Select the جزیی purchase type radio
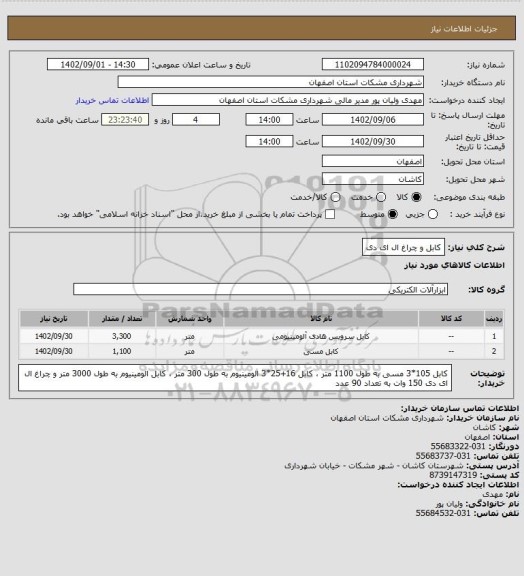The height and width of the screenshot is (576, 524). [433, 214]
